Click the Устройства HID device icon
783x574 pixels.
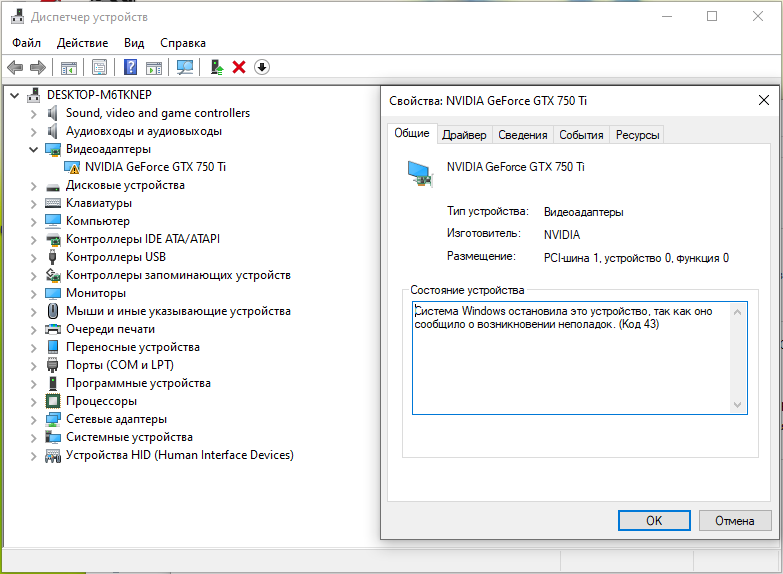tap(52, 456)
